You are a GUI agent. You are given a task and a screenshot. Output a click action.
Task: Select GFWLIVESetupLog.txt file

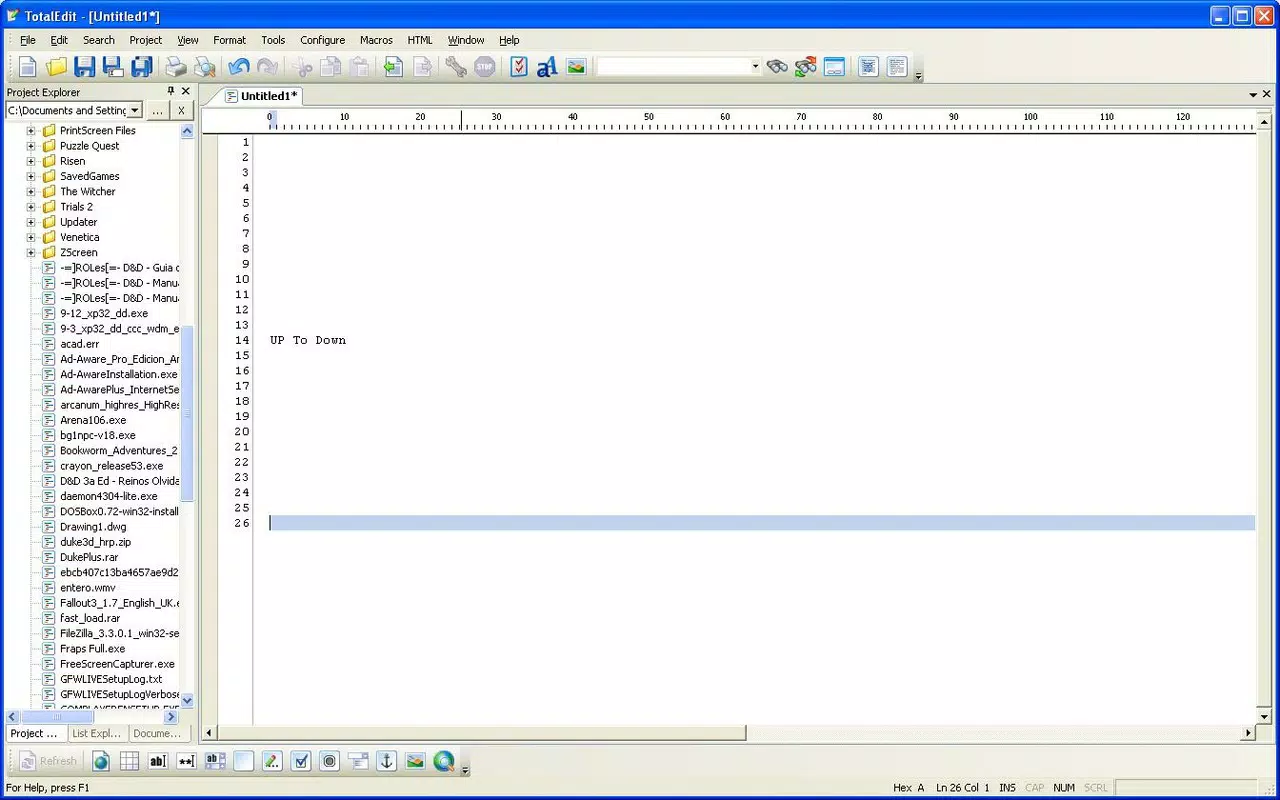pyautogui.click(x=111, y=679)
